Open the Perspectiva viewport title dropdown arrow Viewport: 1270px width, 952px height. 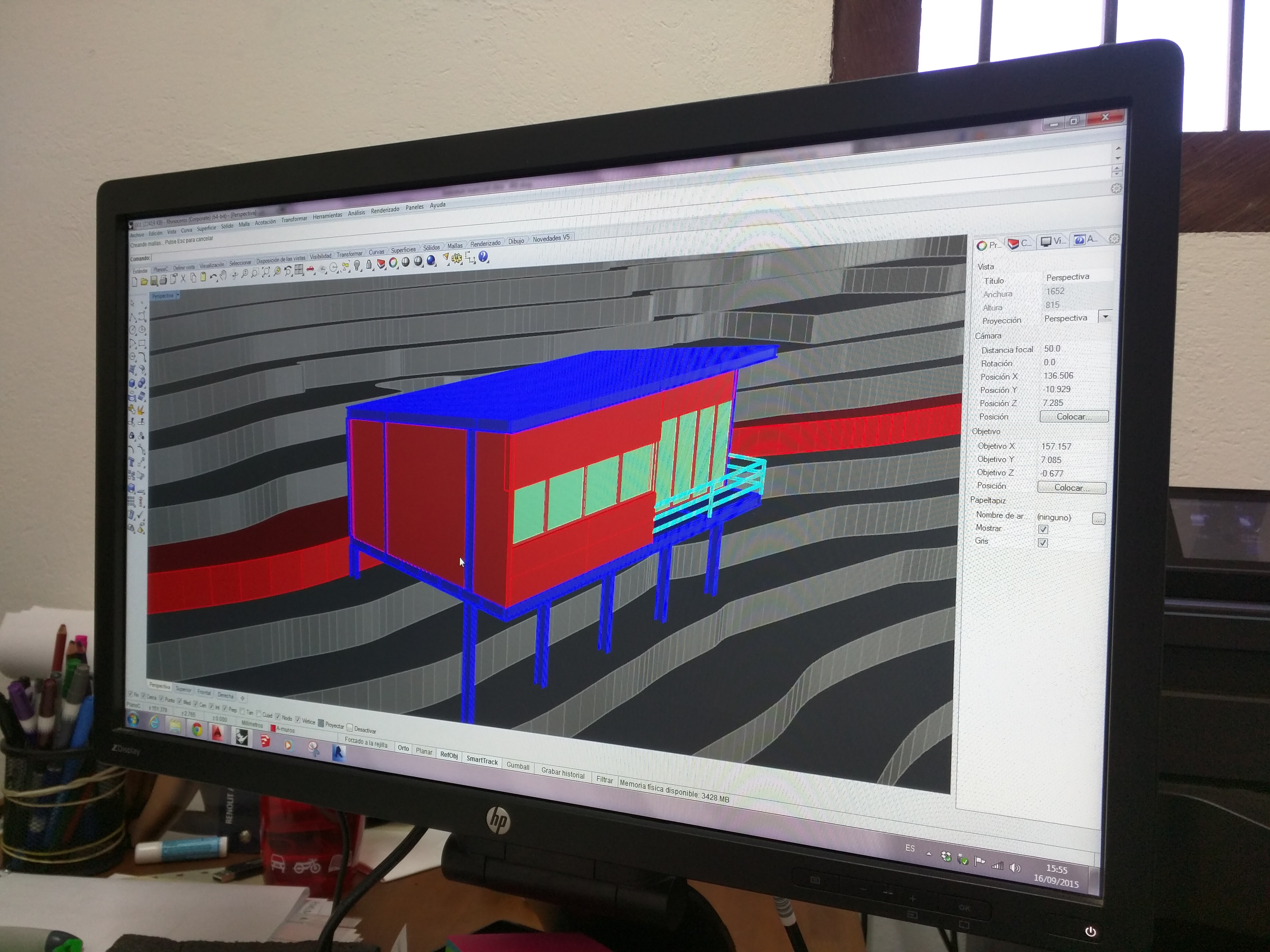pos(177,295)
